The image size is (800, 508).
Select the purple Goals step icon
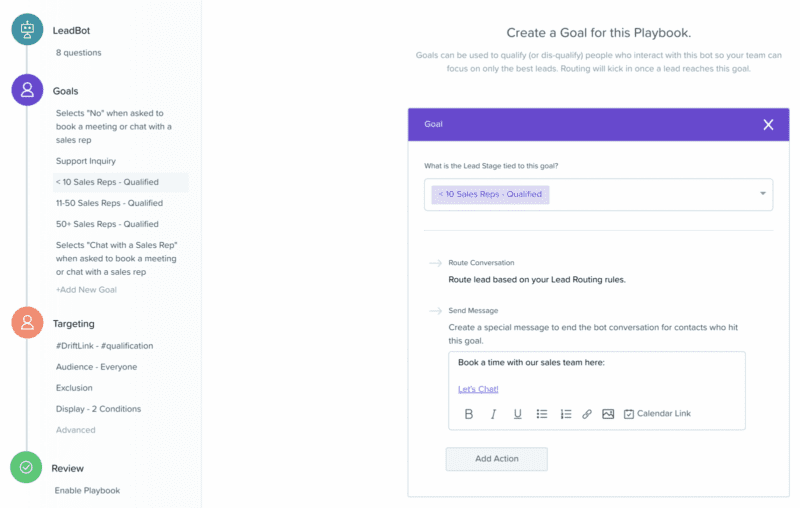(28, 90)
